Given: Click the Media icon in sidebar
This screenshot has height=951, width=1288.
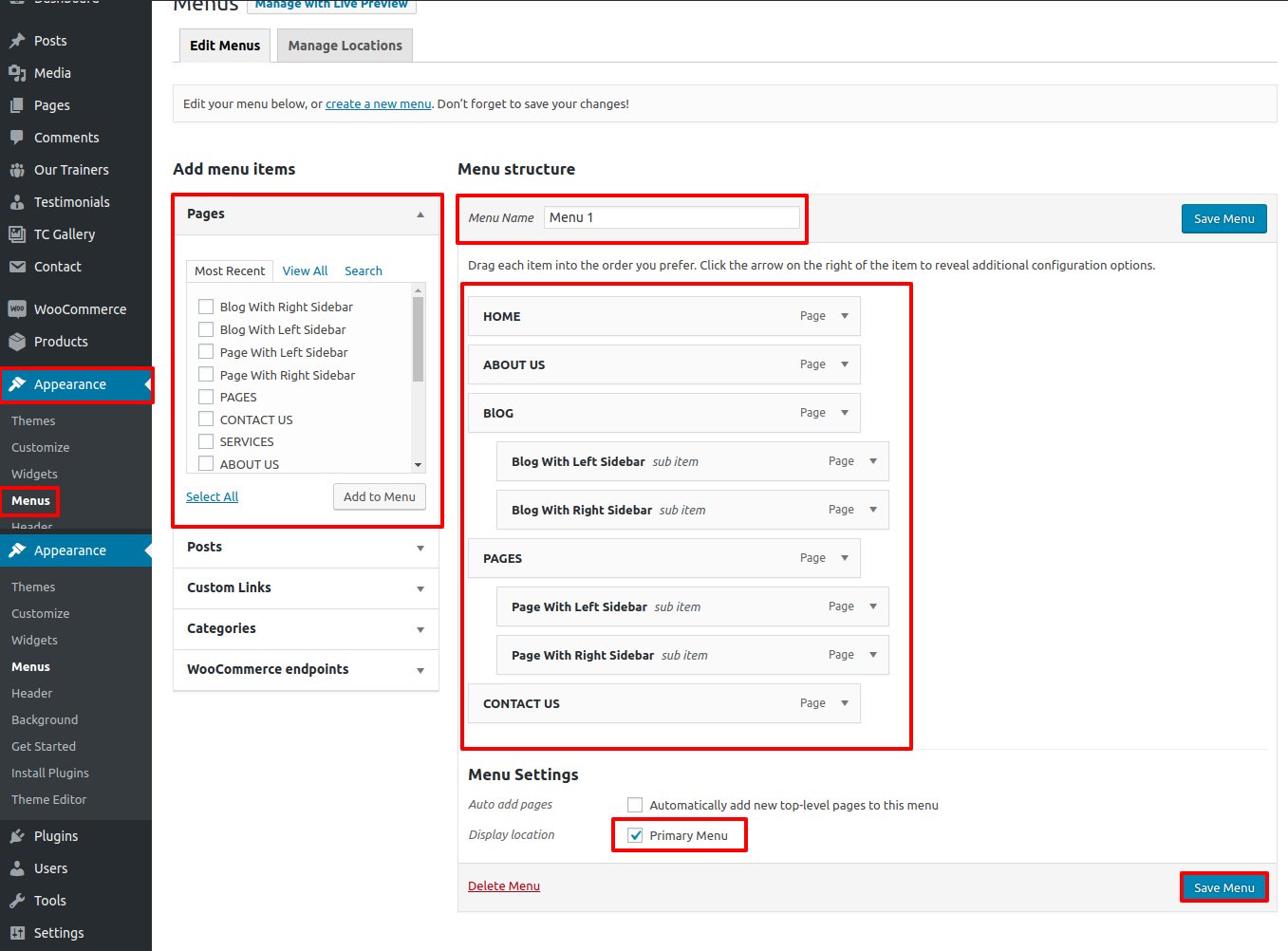Looking at the screenshot, I should [x=17, y=73].
